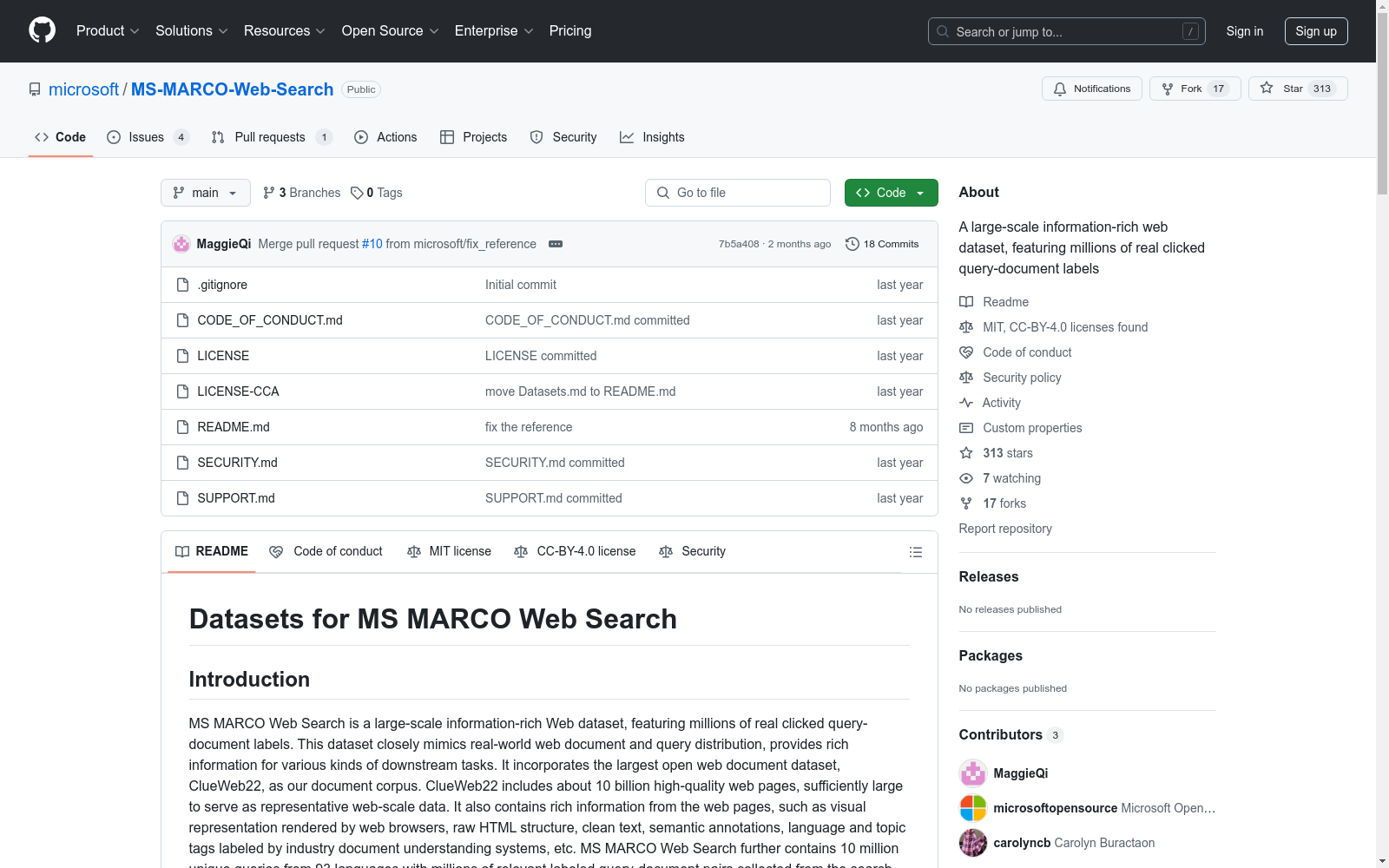The height and width of the screenshot is (868, 1389).
Task: Click the pulse icon next to Activity
Action: click(966, 403)
